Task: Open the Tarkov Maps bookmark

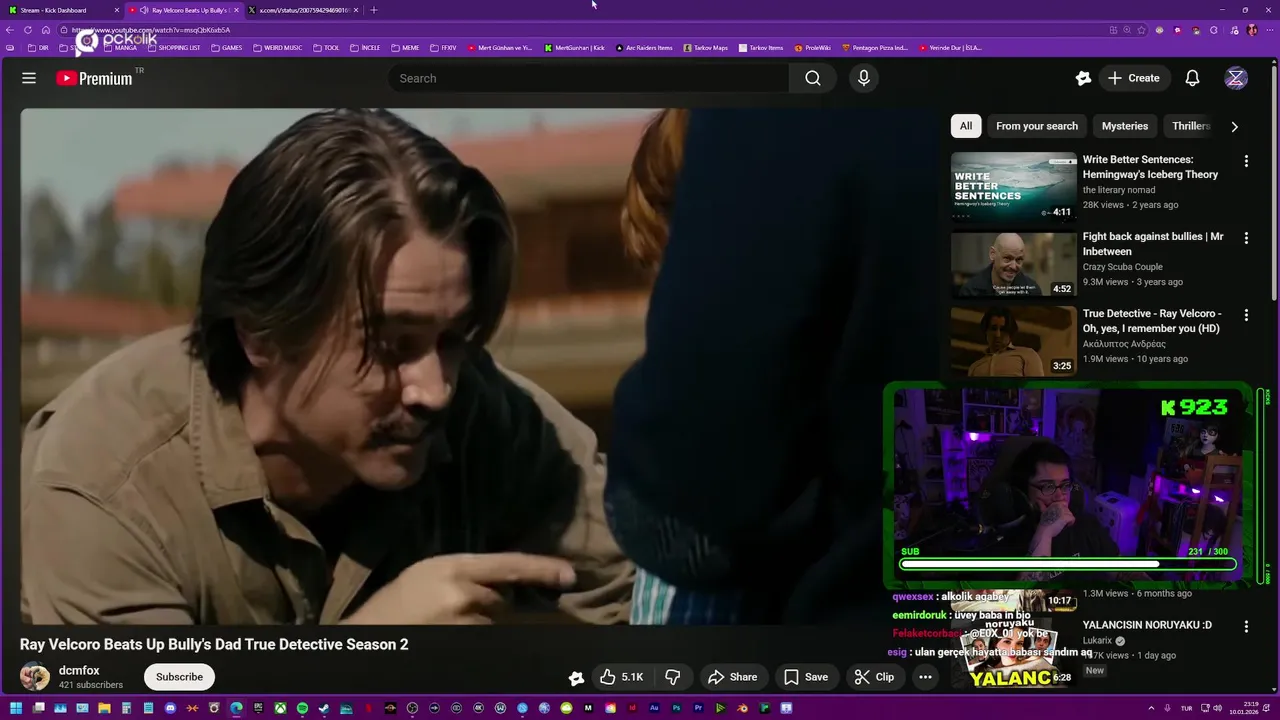Action: coord(705,47)
